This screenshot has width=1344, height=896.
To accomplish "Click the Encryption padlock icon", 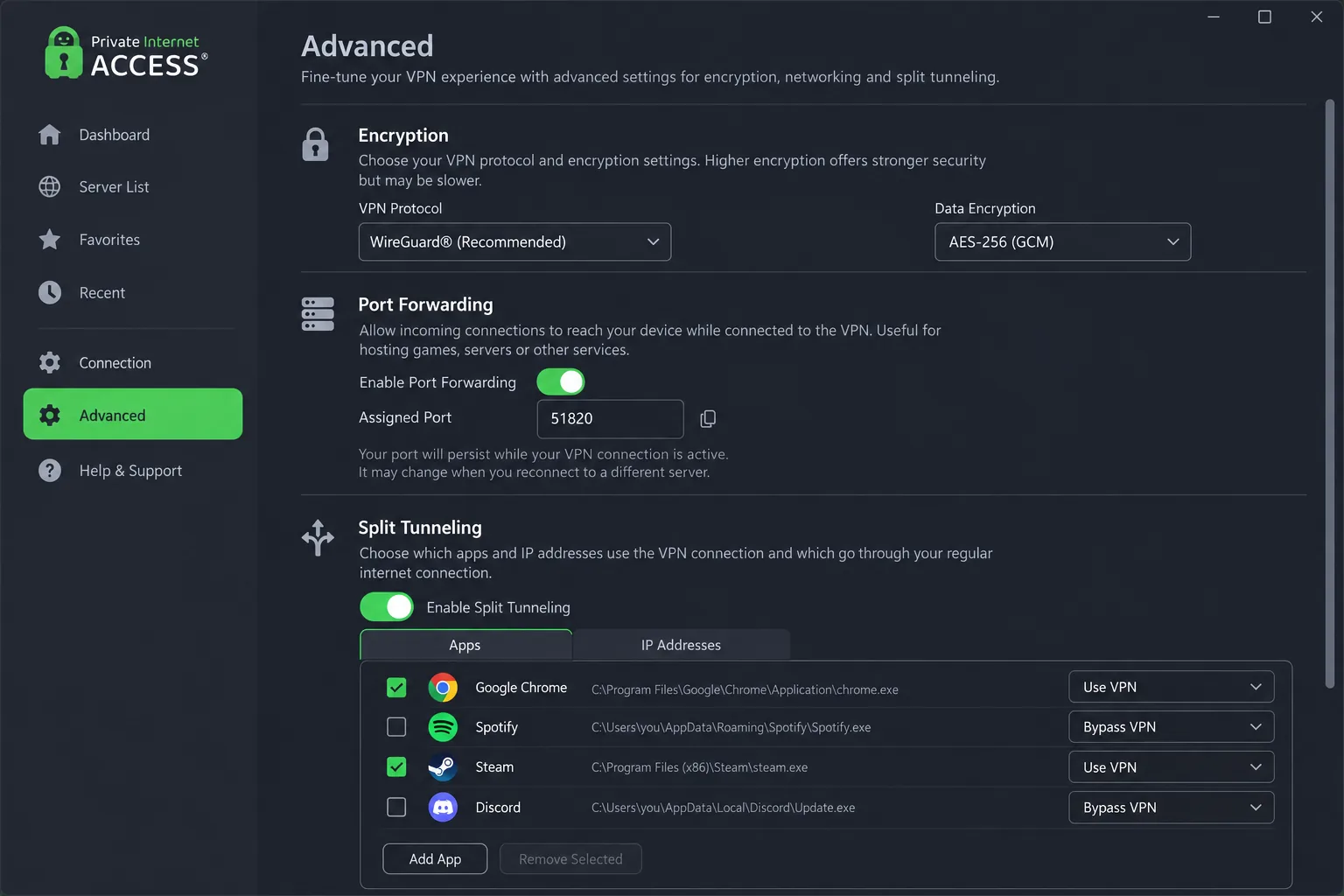I will [x=315, y=144].
